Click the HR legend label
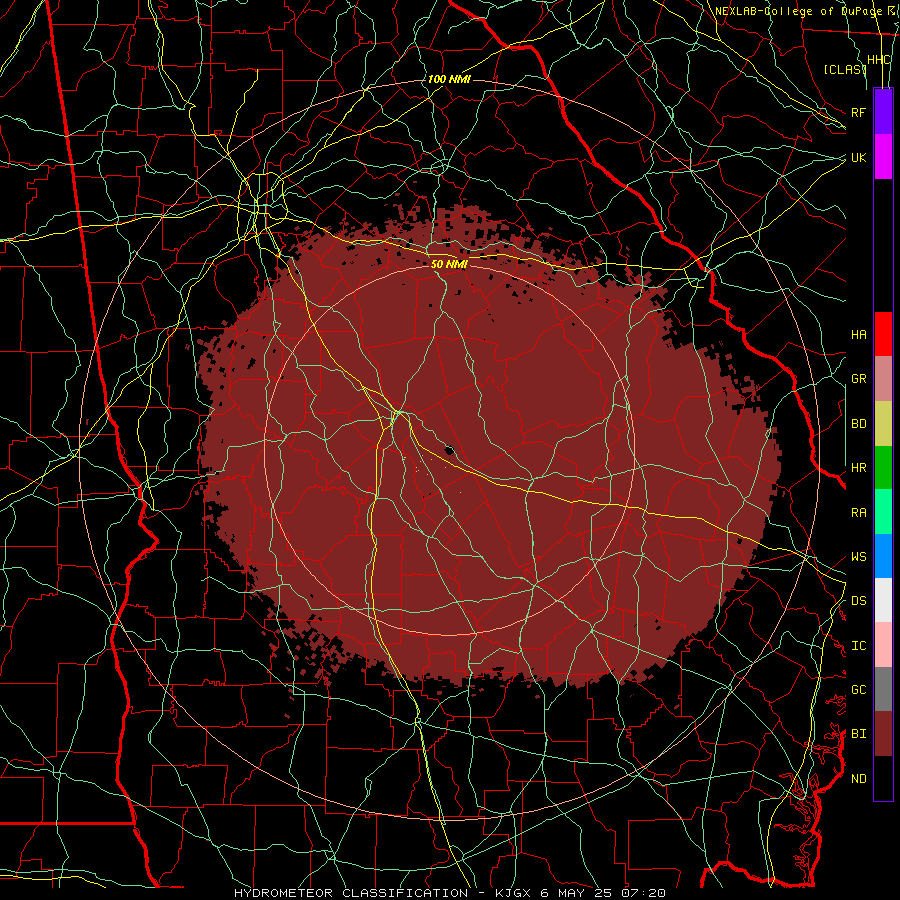900x900 pixels. [x=858, y=468]
